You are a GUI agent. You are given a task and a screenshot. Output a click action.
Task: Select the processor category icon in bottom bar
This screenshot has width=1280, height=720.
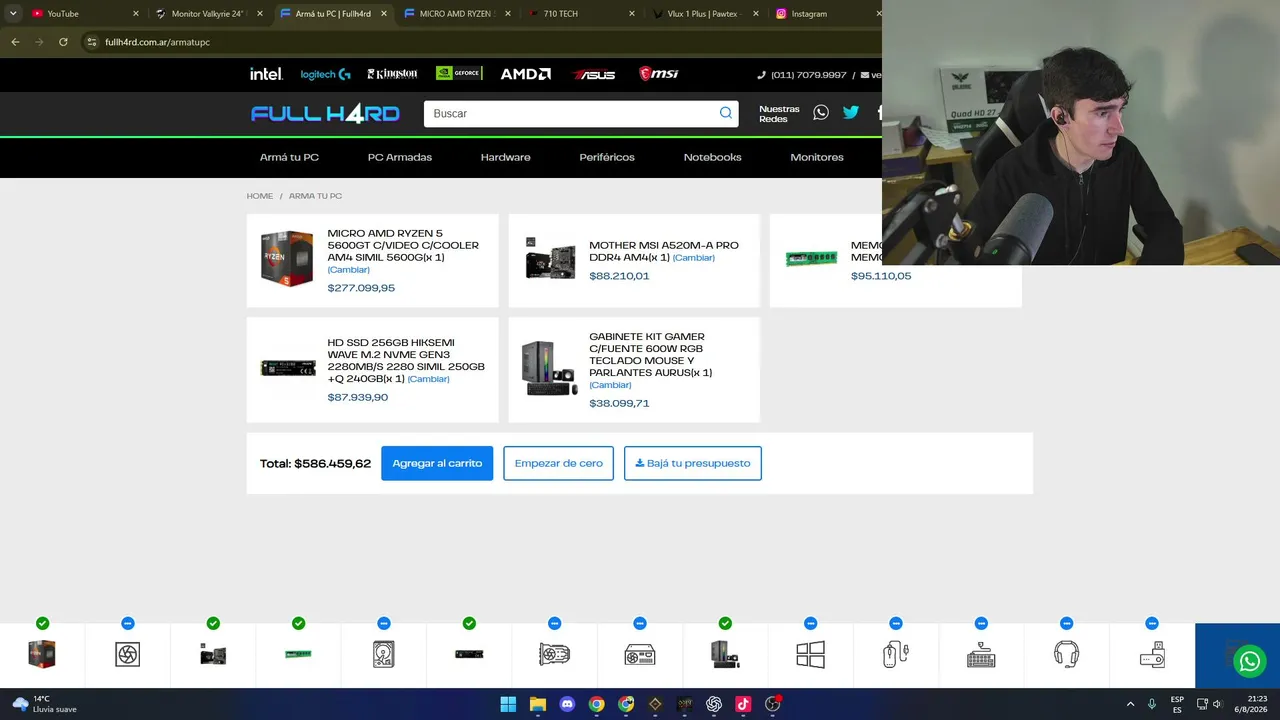(x=42, y=654)
